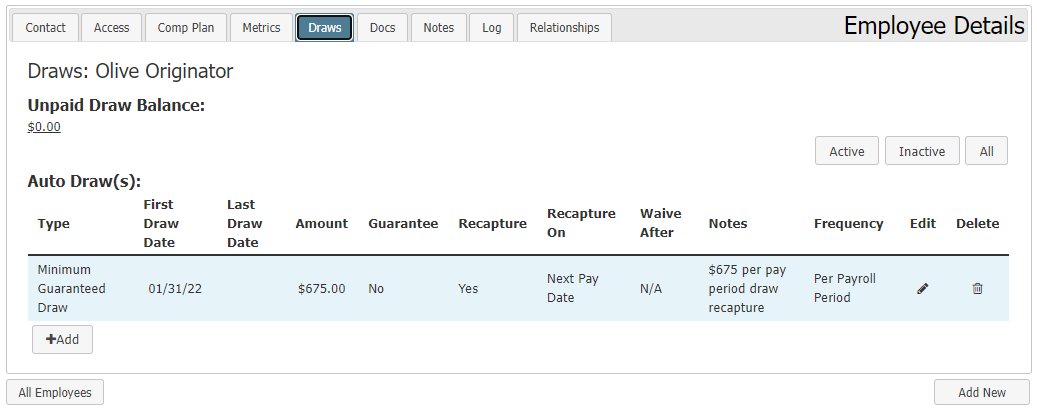
Task: Click the Last Draw Date header
Action: point(244,224)
